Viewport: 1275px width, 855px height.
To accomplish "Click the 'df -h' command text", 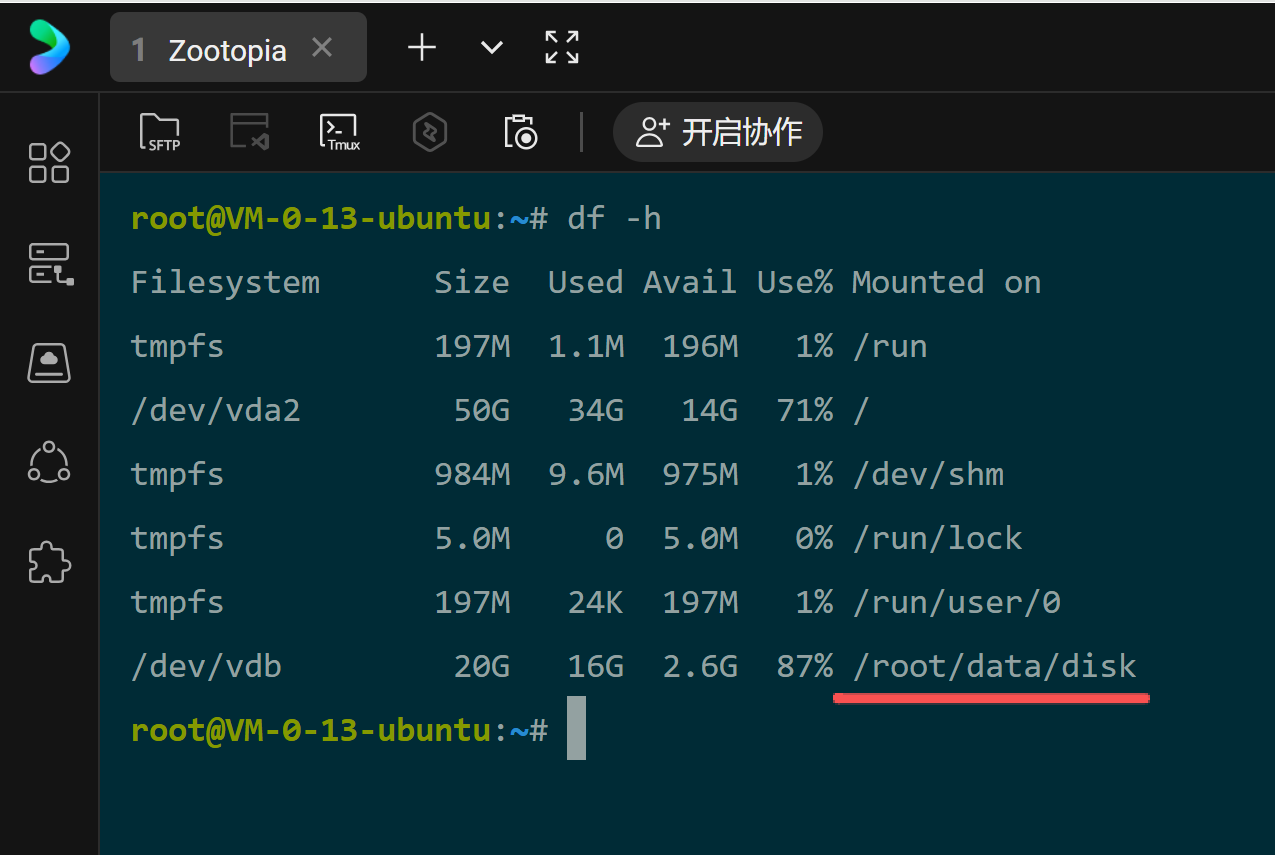I will pyautogui.click(x=614, y=218).
